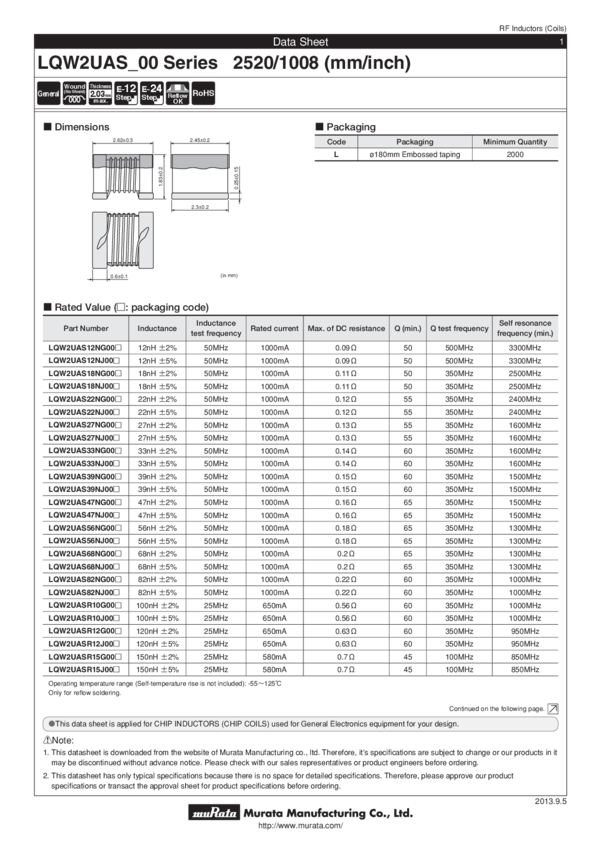Viewport: 601px width, 850px height.
Task: Click the Rated current column header
Action: 274,329
